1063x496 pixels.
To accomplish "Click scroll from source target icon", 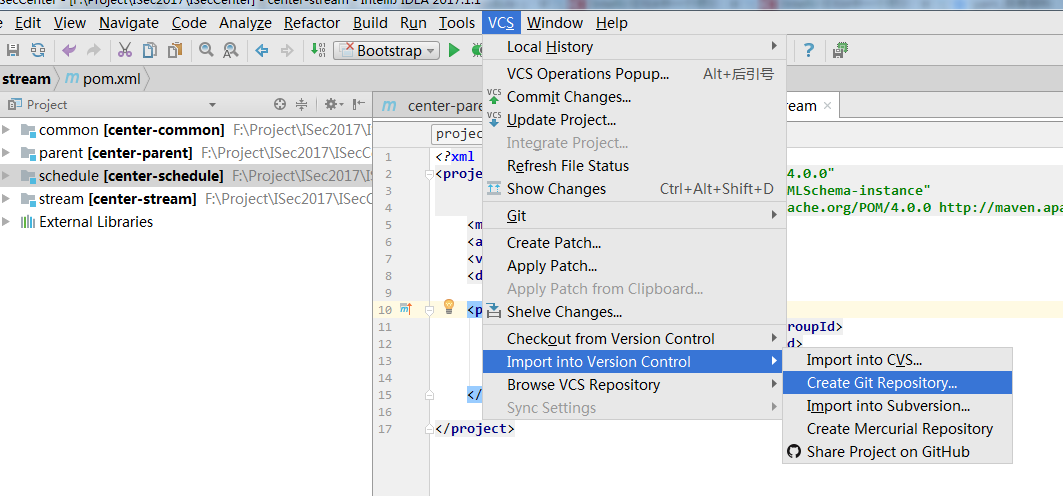I will pos(280,104).
